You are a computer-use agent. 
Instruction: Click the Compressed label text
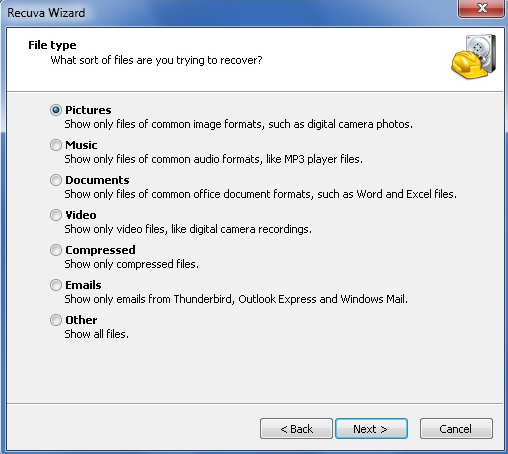coord(100,250)
